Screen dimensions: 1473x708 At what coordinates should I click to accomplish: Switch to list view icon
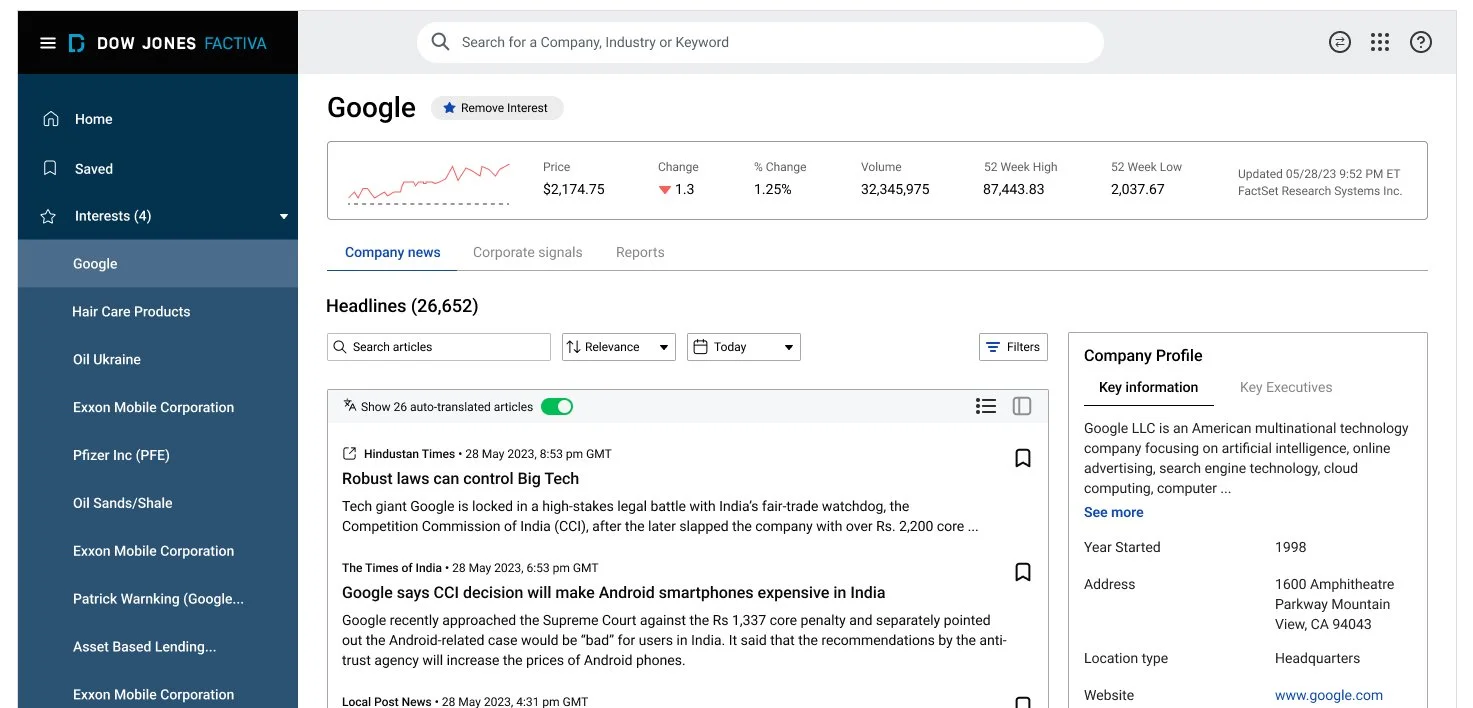coord(986,406)
